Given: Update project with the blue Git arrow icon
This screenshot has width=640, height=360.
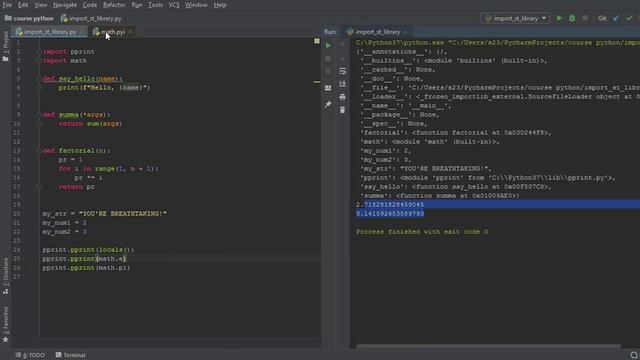Looking at the screenshot, I should pyautogui.click(x=616, y=18).
